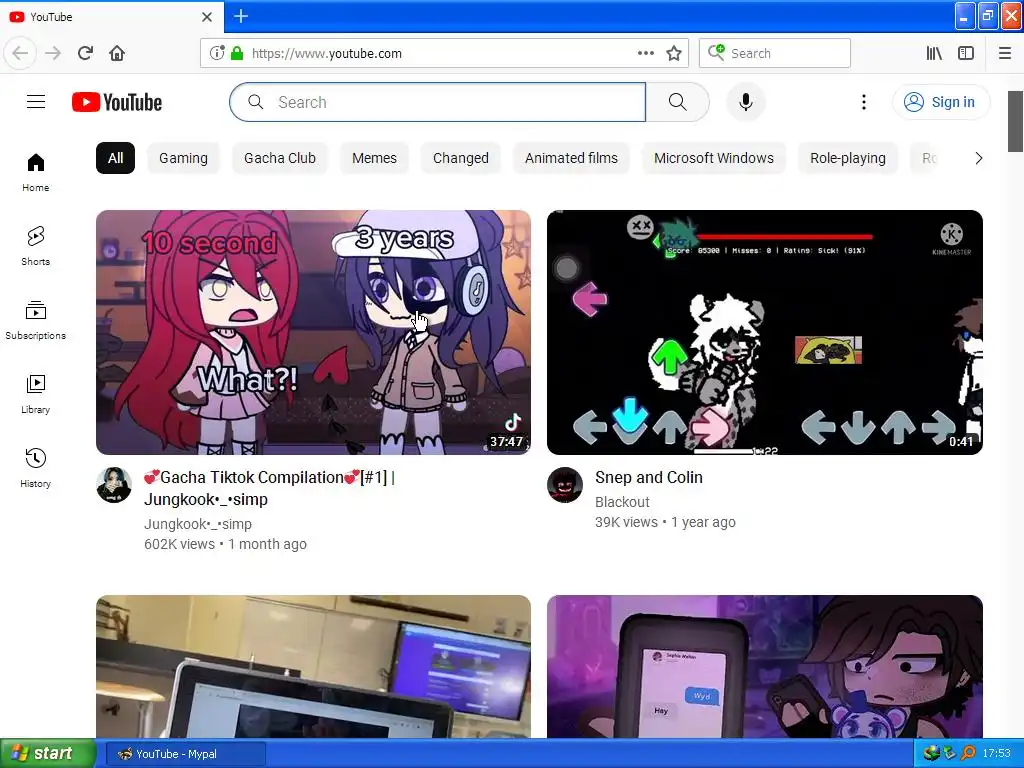Click the green padlock security icon
The width and height of the screenshot is (1024, 768).
pyautogui.click(x=237, y=53)
